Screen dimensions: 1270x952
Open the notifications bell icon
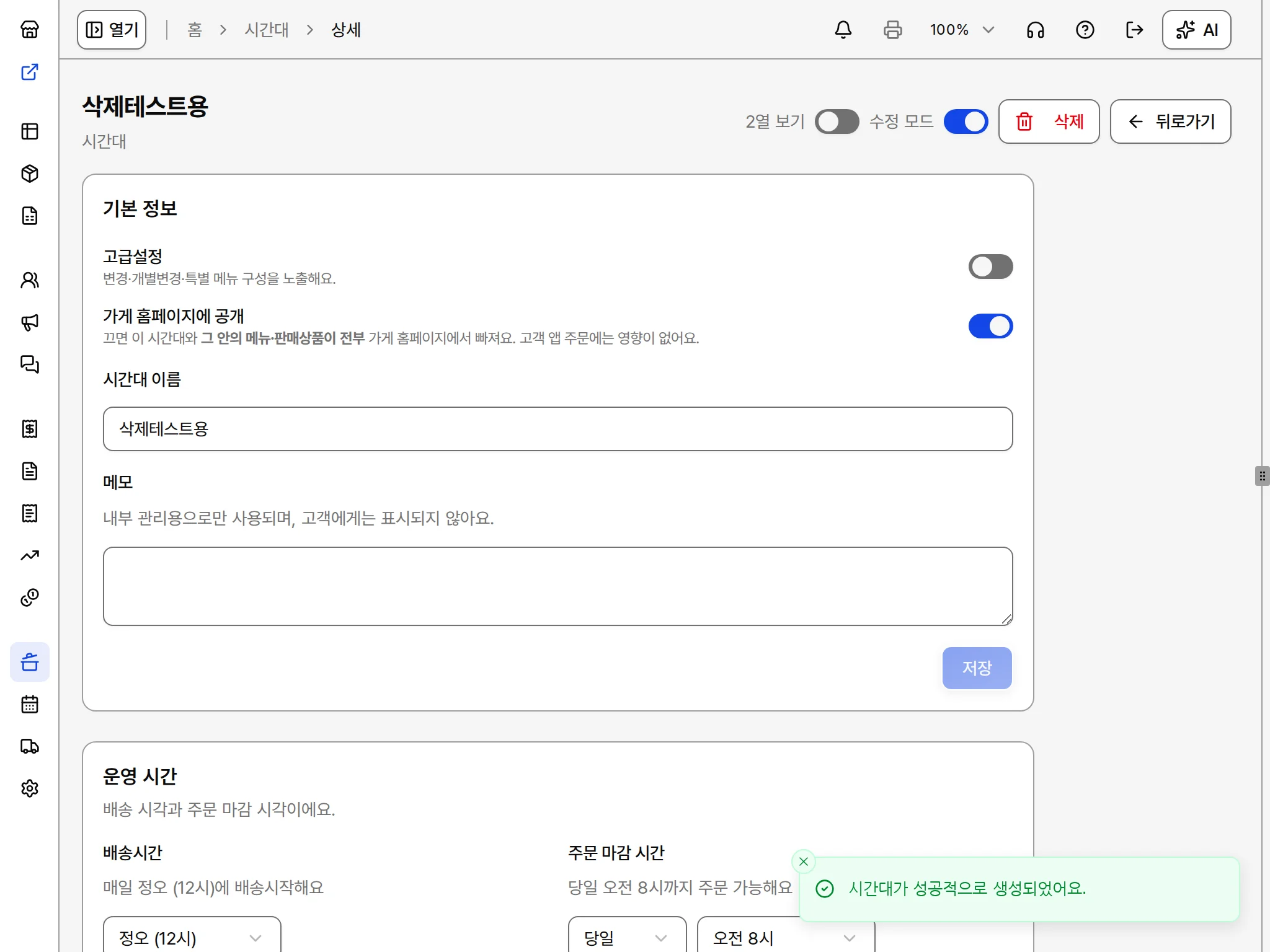pyautogui.click(x=843, y=30)
